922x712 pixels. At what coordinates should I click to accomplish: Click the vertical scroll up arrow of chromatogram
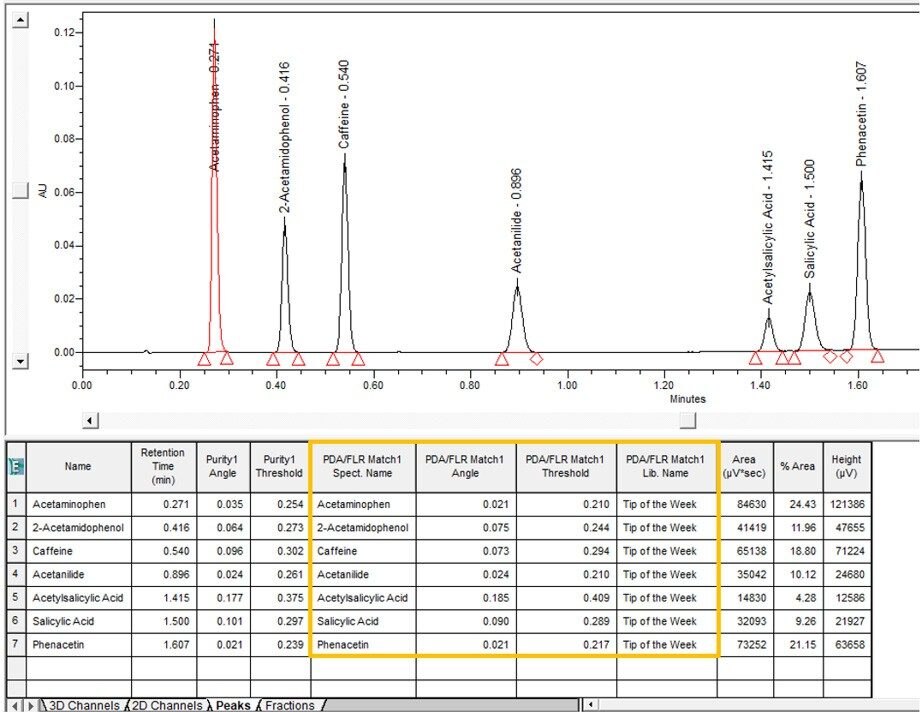(21, 21)
